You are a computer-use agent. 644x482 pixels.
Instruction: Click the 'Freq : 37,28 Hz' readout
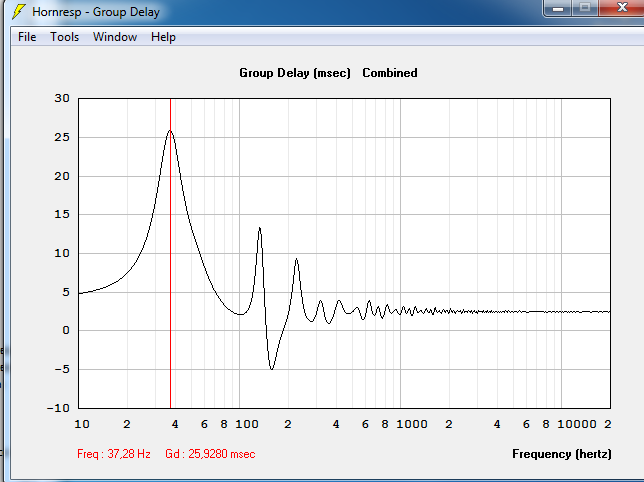pos(114,454)
